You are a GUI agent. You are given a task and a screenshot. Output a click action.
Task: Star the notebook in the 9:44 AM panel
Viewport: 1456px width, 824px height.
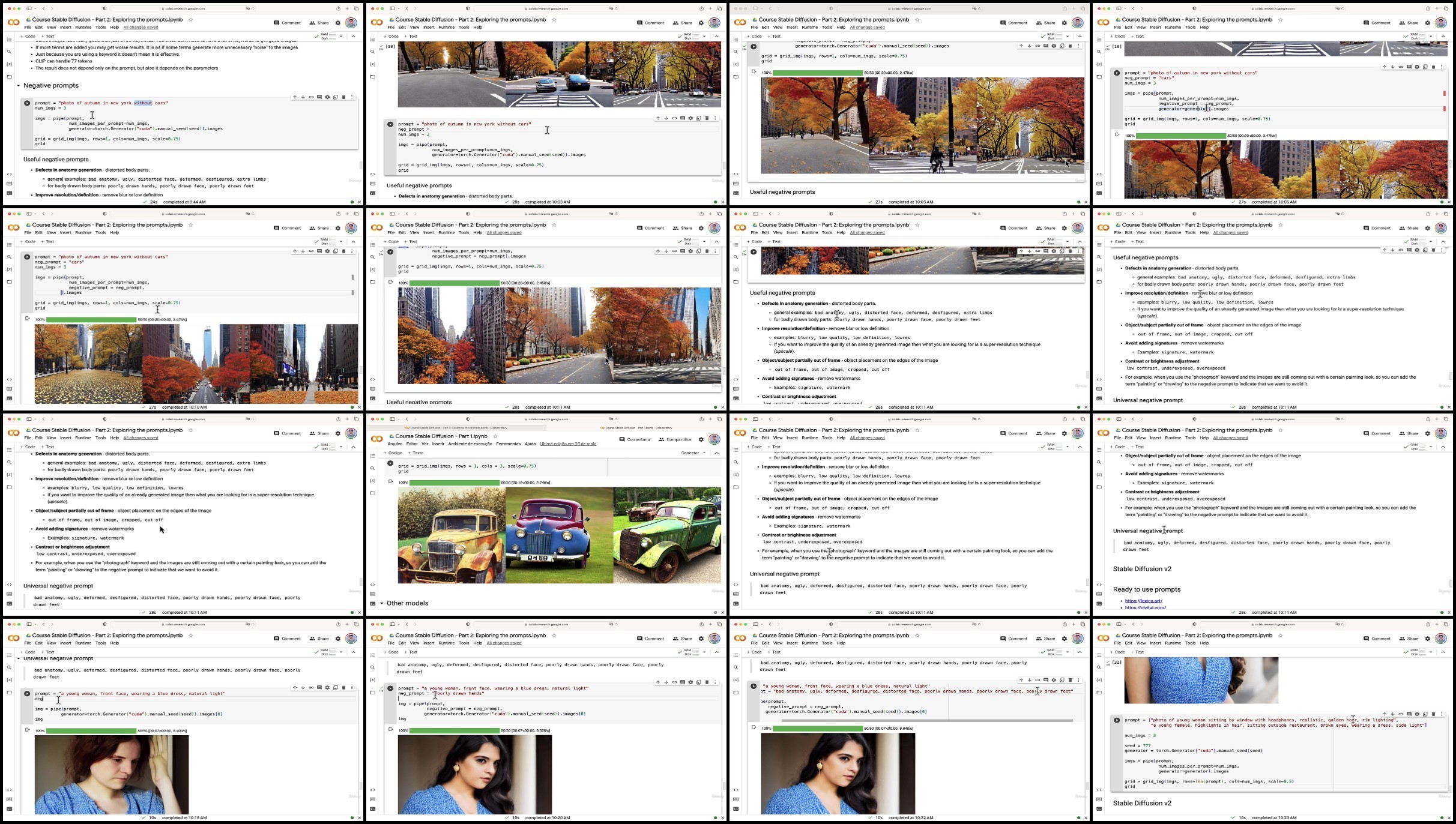pyautogui.click(x=191, y=20)
